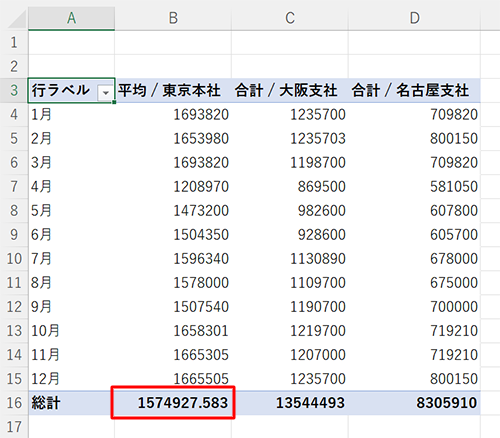Select row 17 header
Screen dimensions: 500x438
(x=14, y=427)
